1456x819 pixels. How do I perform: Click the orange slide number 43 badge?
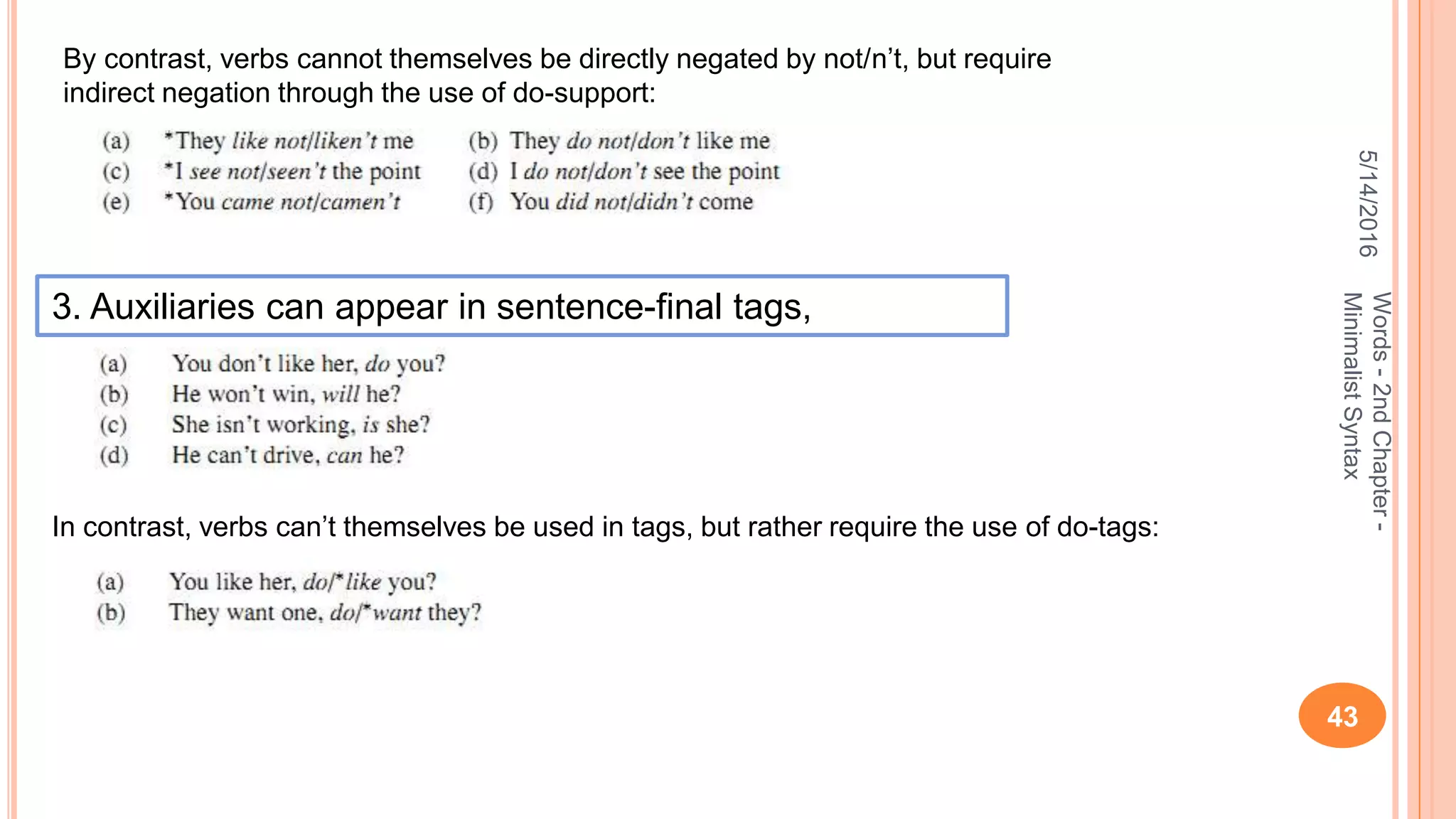point(1342,715)
